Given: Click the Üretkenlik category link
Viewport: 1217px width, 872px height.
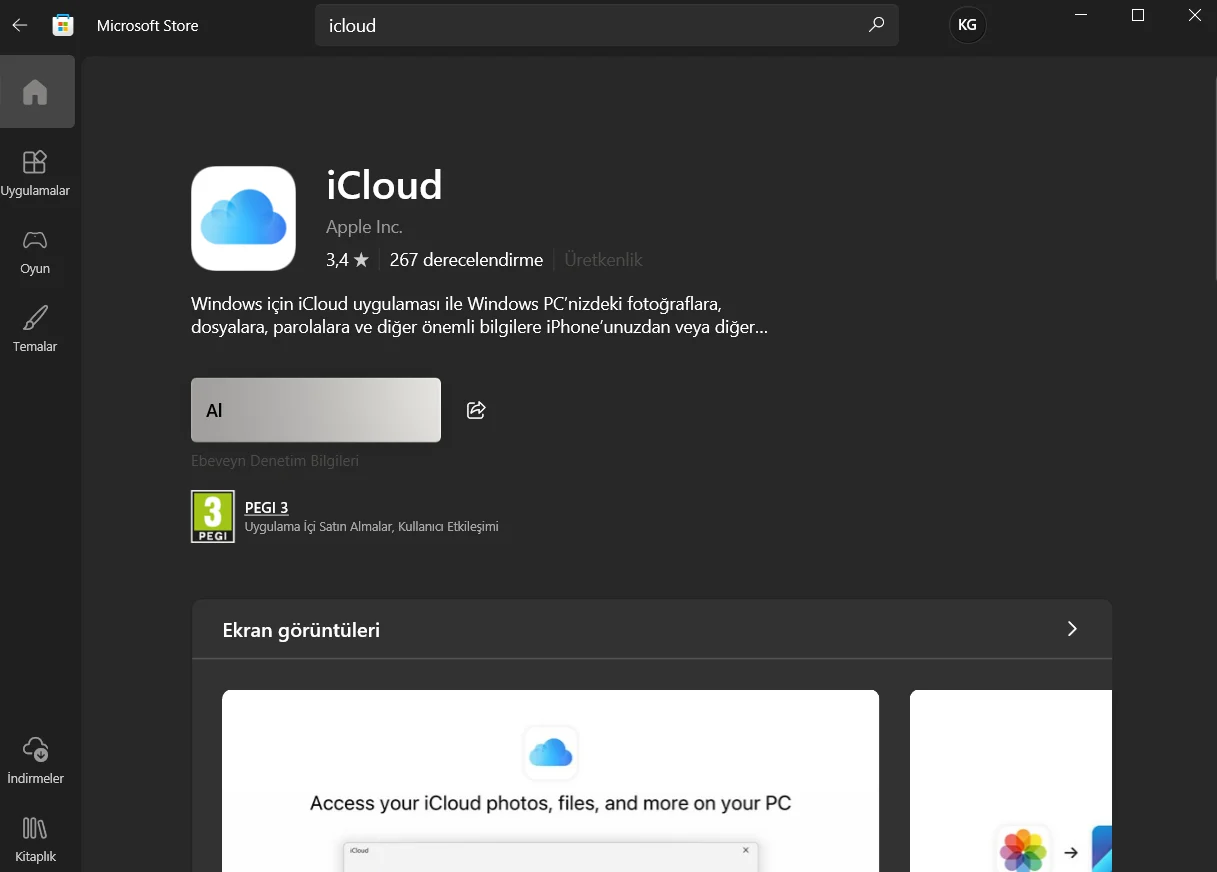Looking at the screenshot, I should point(603,260).
